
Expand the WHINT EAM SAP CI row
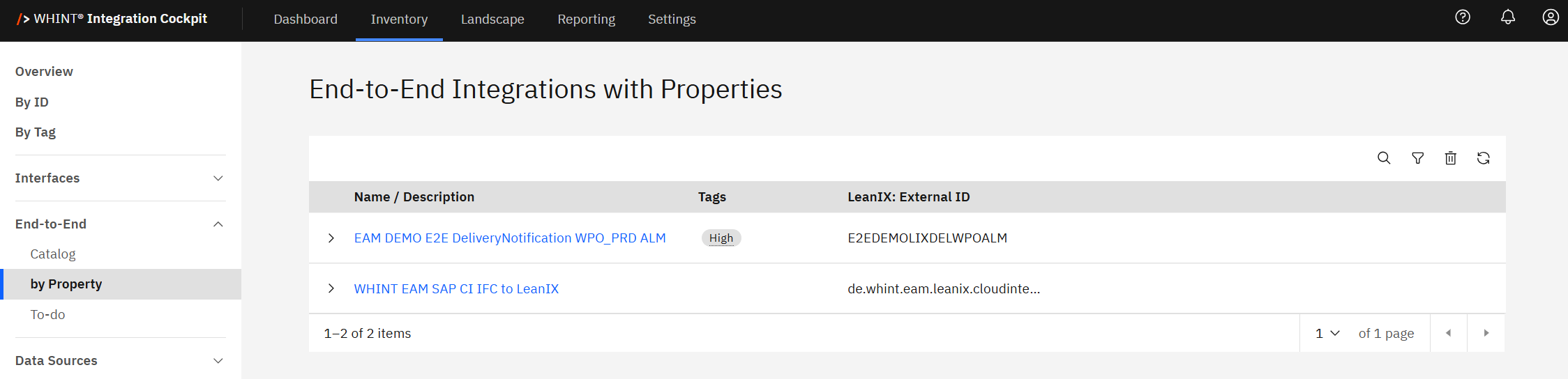click(x=331, y=288)
